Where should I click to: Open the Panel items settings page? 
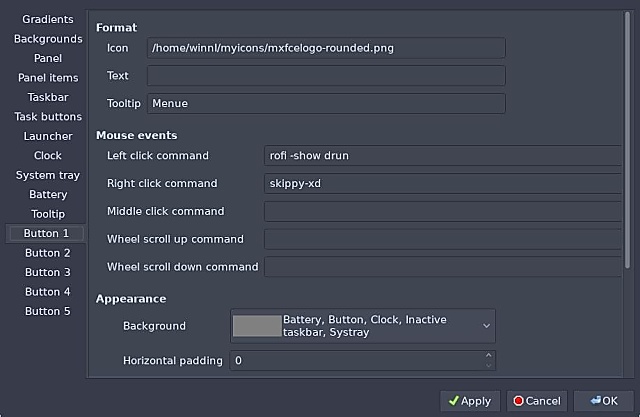pos(48,78)
